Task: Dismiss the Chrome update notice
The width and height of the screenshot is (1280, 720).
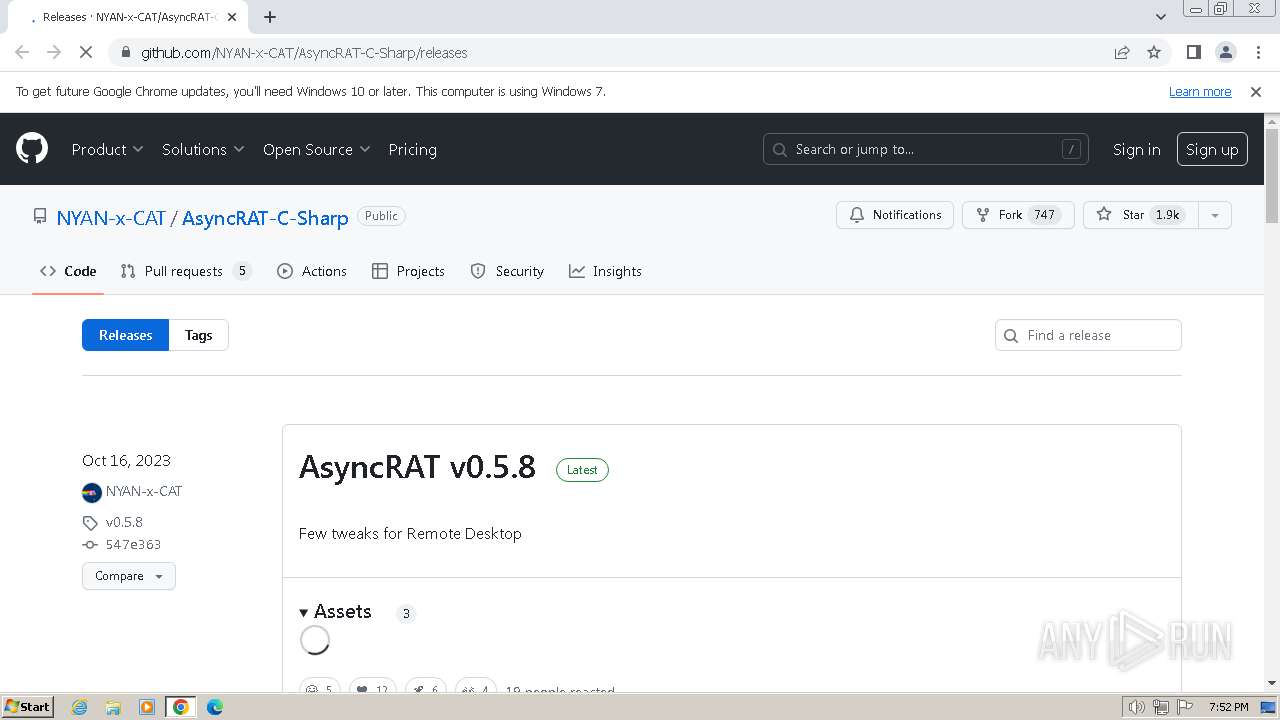Action: click(1256, 91)
